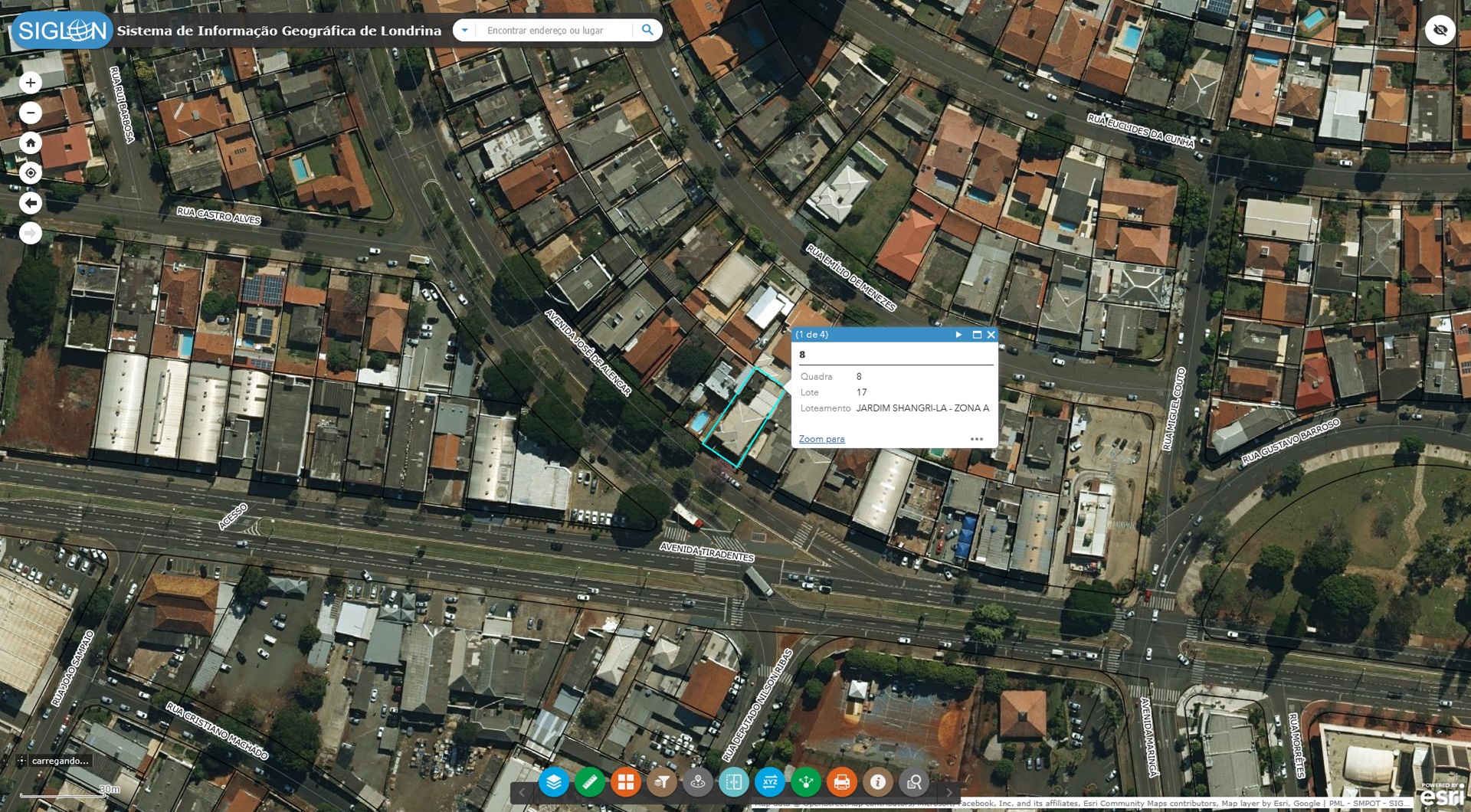The width and height of the screenshot is (1471, 812).
Task: Show next widgets with right chevron
Action: click(949, 792)
